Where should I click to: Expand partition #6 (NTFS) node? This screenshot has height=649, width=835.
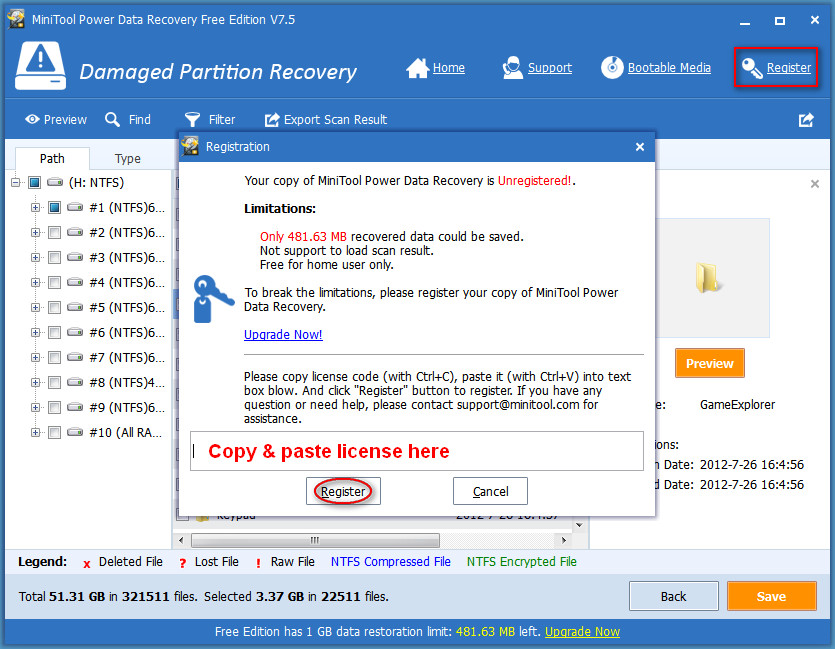point(35,332)
